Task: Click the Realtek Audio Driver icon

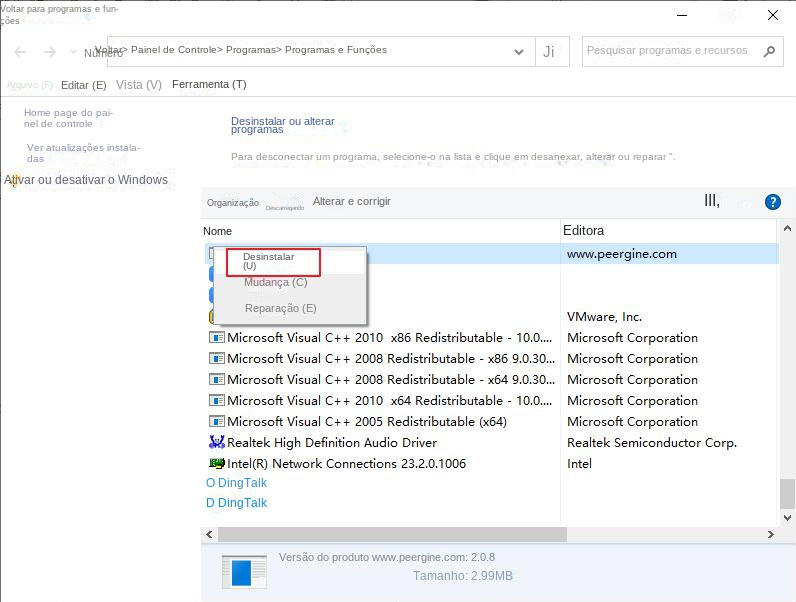Action: (217, 442)
